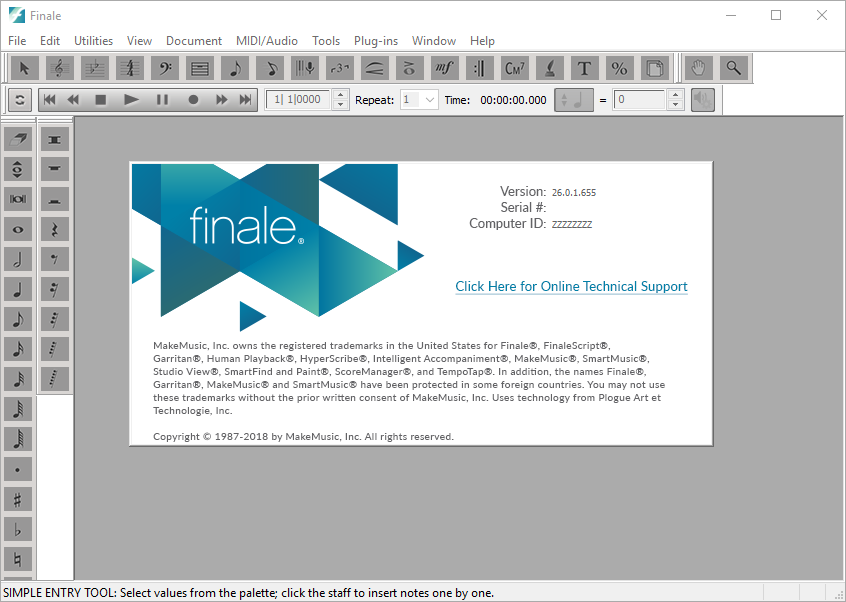Select the Hand Grabber tool
Image resolution: width=846 pixels, height=602 pixels.
(699, 68)
